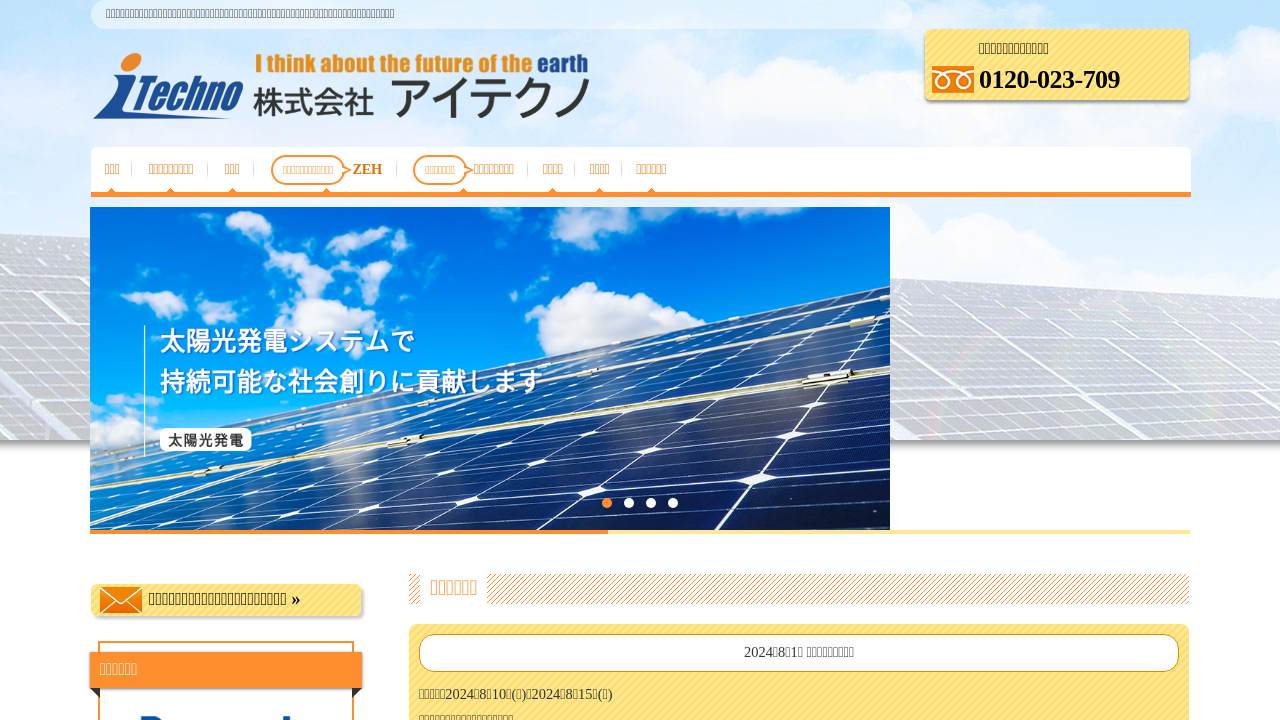Viewport: 1280px width, 720px height.
Task: Click the 太陽光発電 label badge on slide
Action: click(205, 440)
